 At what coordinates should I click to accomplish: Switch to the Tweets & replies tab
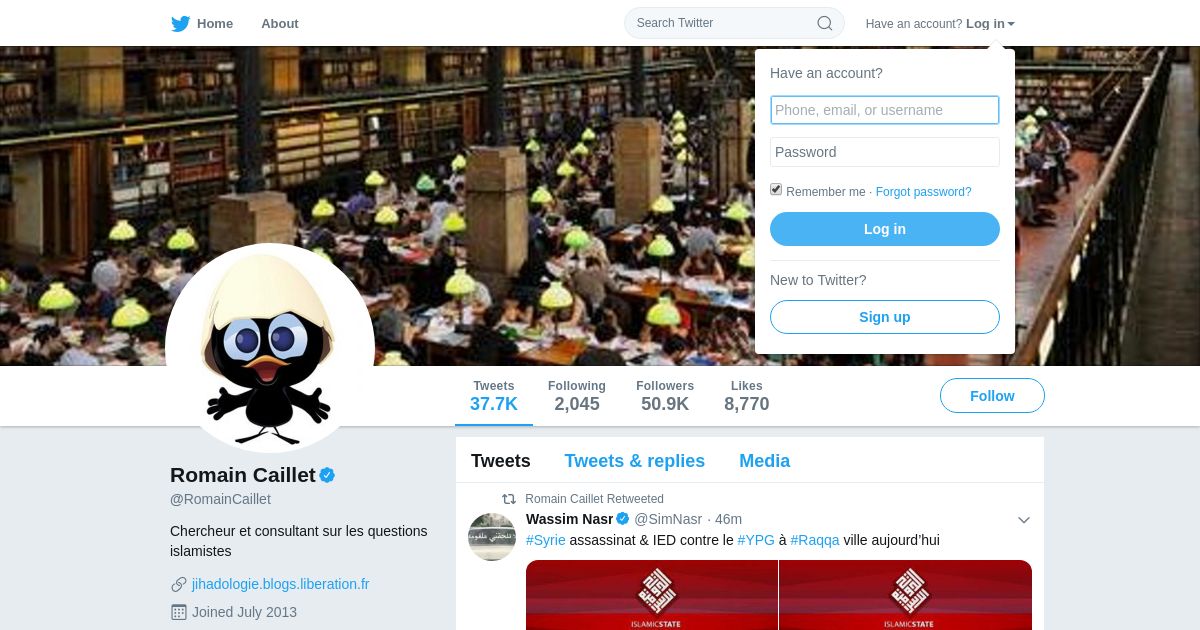point(634,461)
